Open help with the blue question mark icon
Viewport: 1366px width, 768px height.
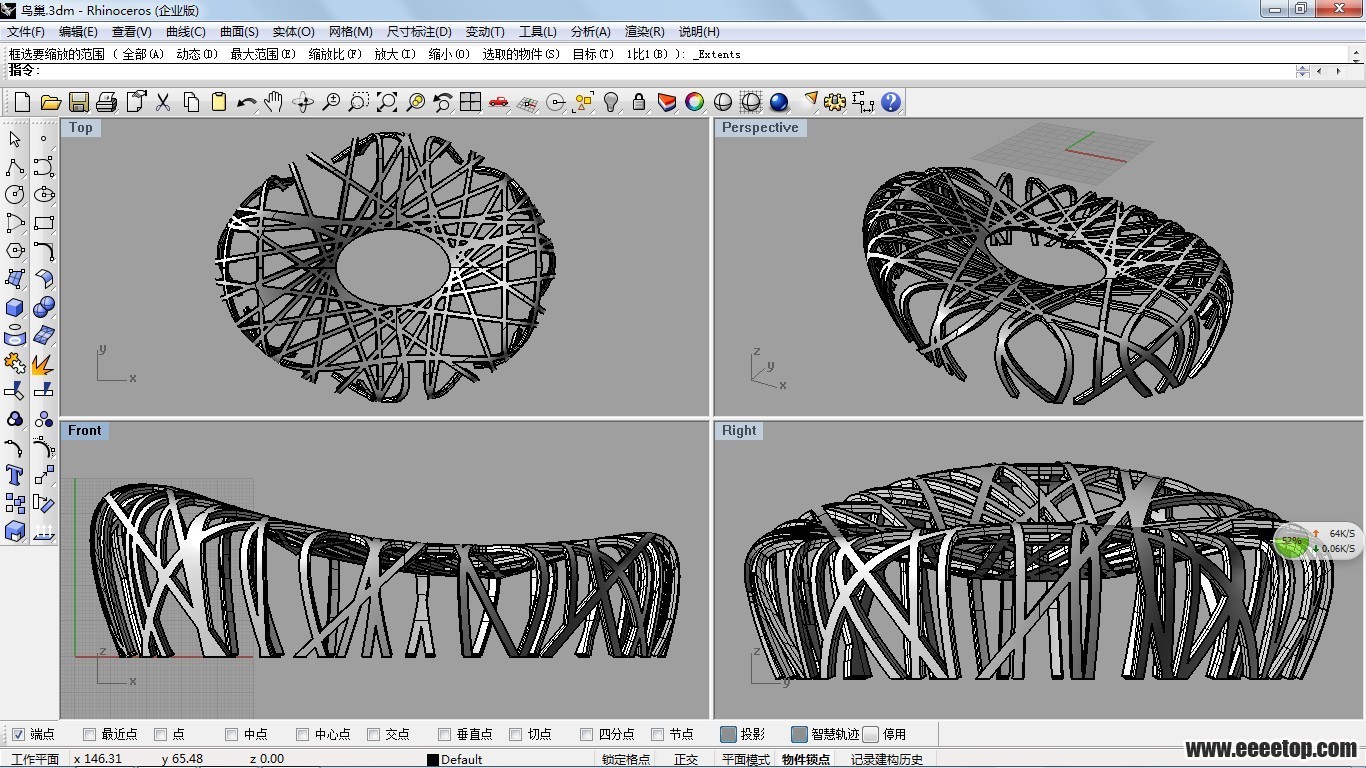[891, 102]
